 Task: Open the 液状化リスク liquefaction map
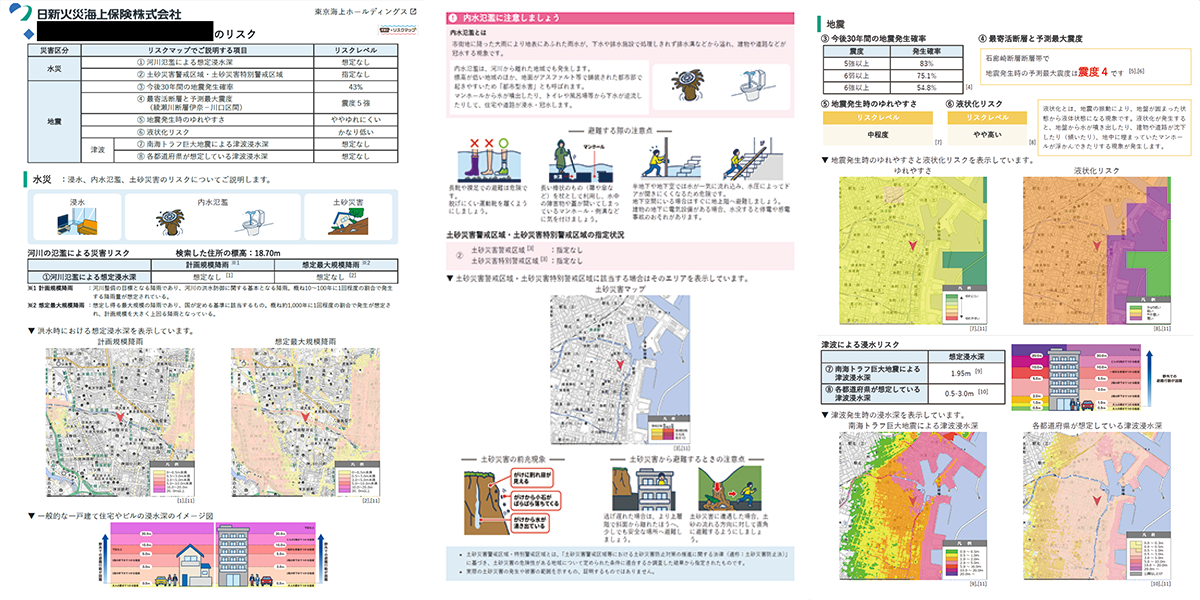(x=1095, y=250)
